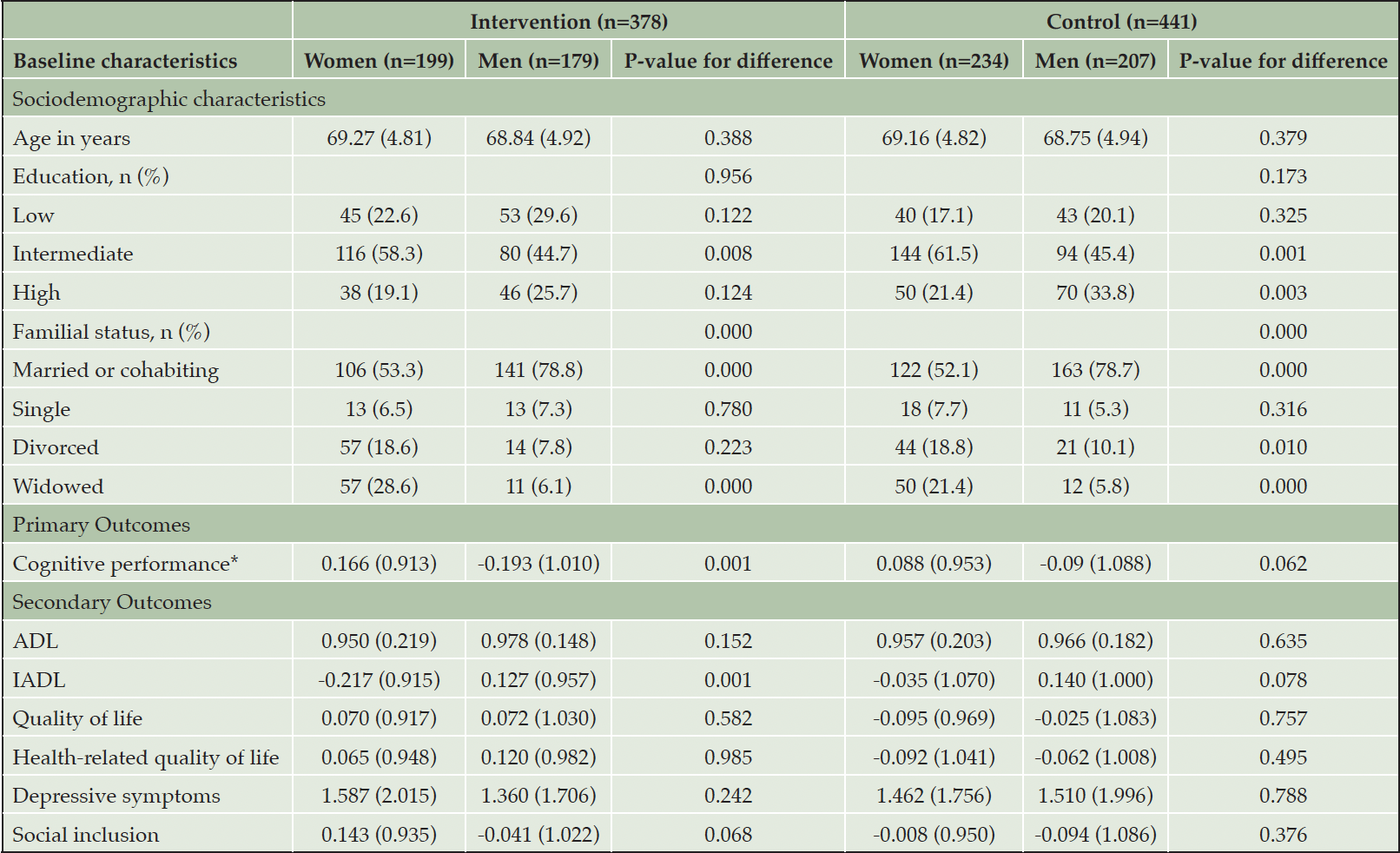Click the Social inclusion row label
The width and height of the screenshot is (1400, 853).
86,835
